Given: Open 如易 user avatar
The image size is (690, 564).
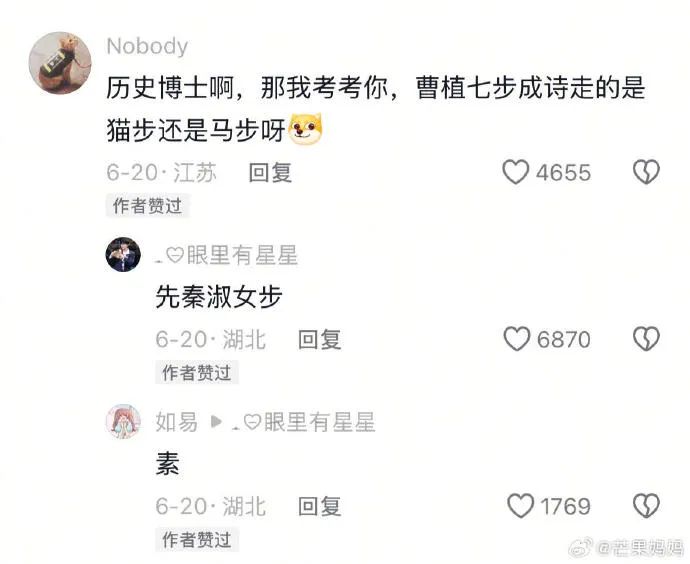Looking at the screenshot, I should click(x=123, y=421).
